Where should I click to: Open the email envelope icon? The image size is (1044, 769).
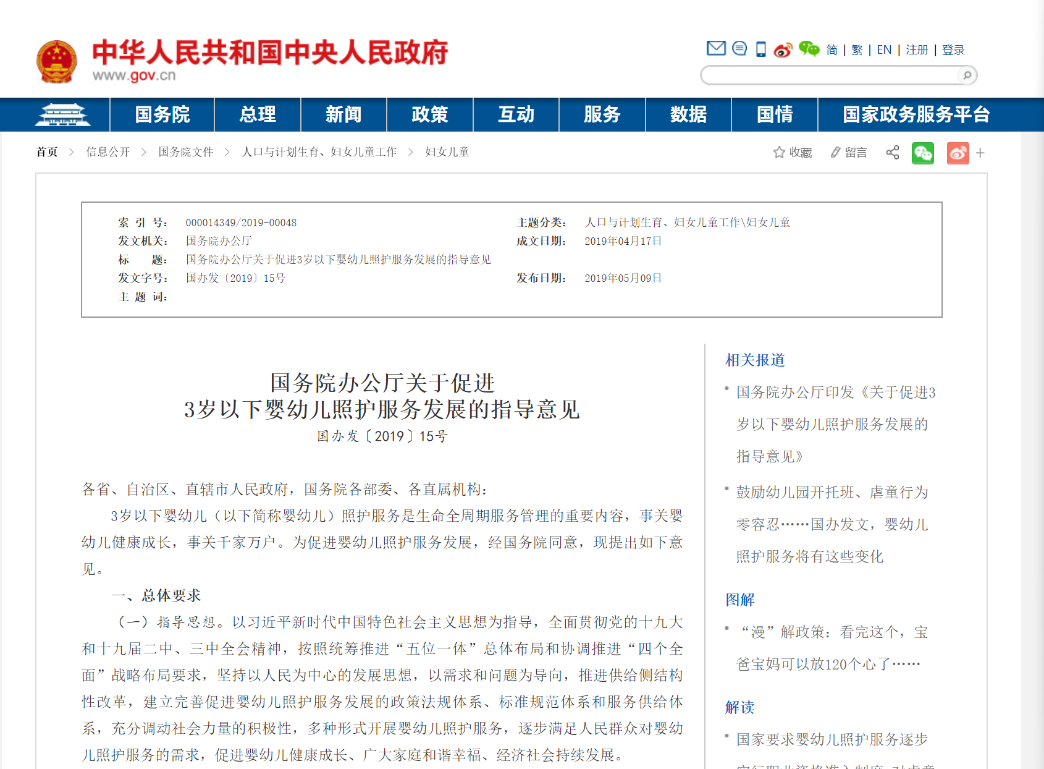pyautogui.click(x=716, y=49)
